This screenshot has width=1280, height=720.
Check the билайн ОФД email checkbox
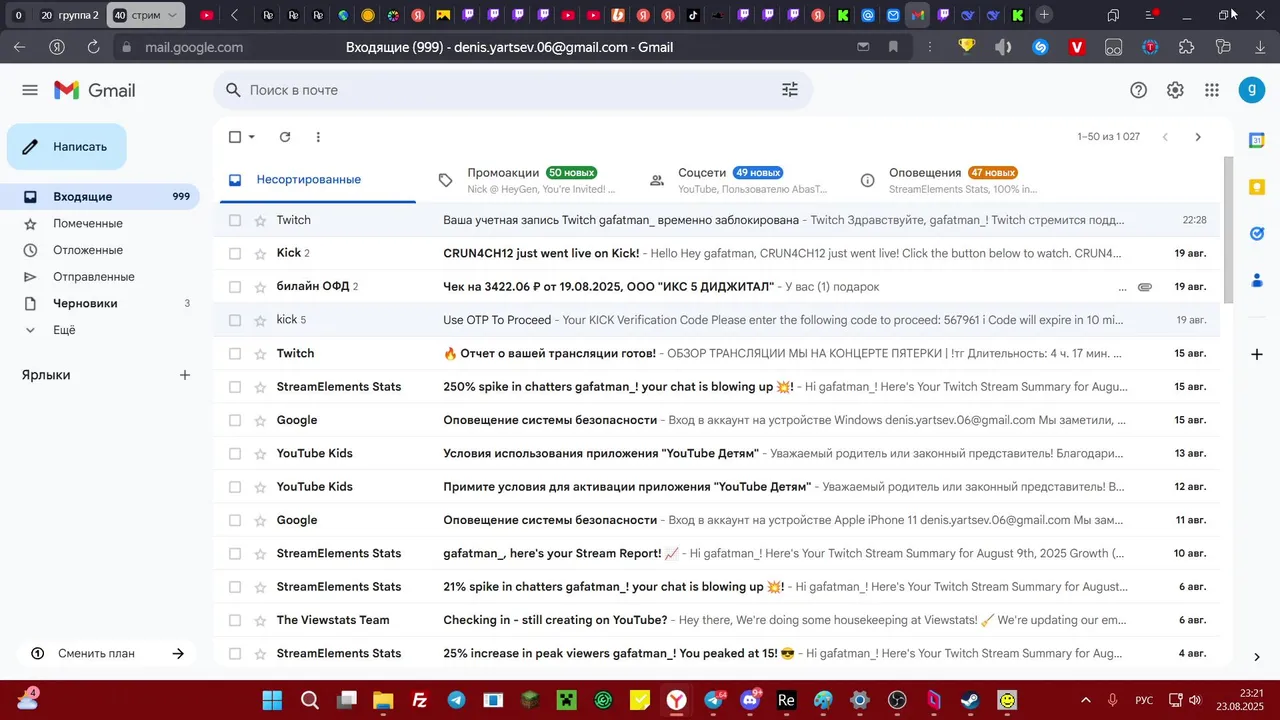click(235, 287)
